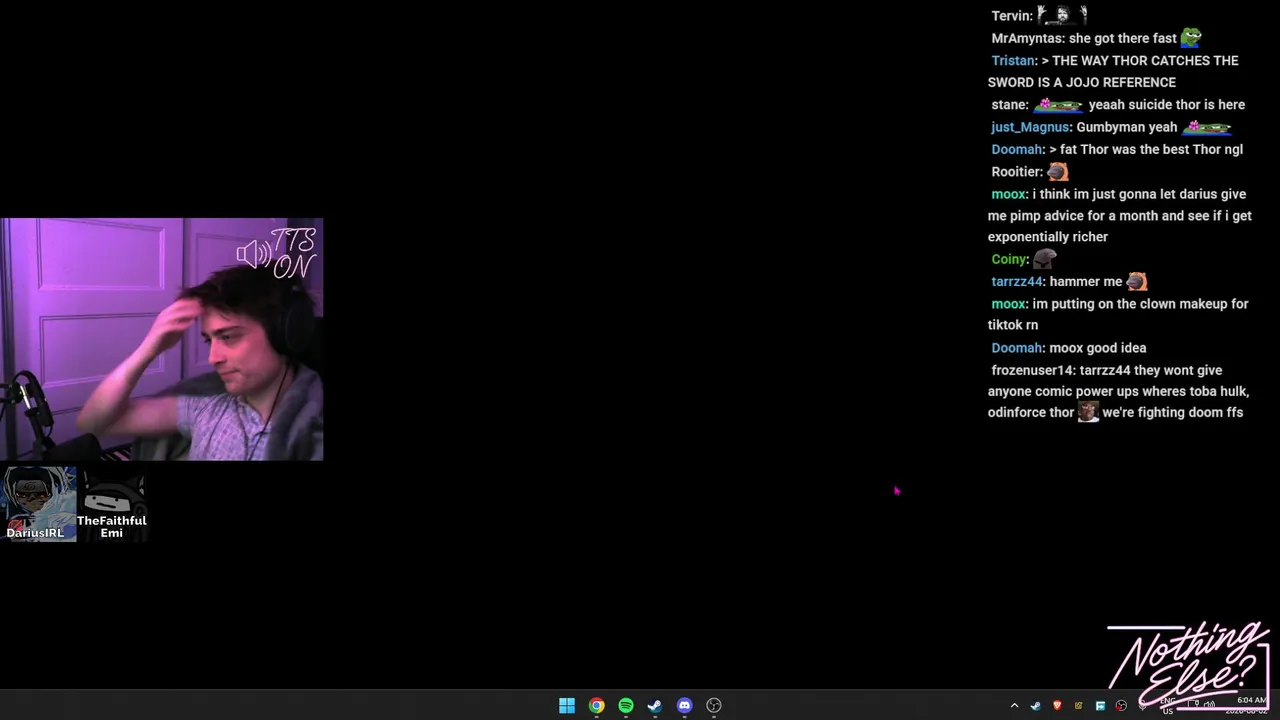Click the text "Gumbyman yeah" in chat

[1127, 127]
